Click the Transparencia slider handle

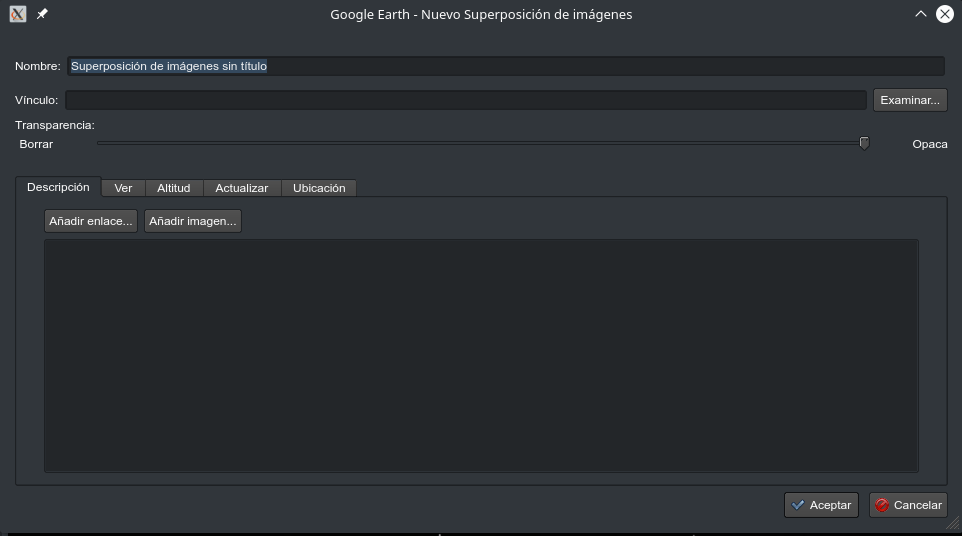pos(864,143)
